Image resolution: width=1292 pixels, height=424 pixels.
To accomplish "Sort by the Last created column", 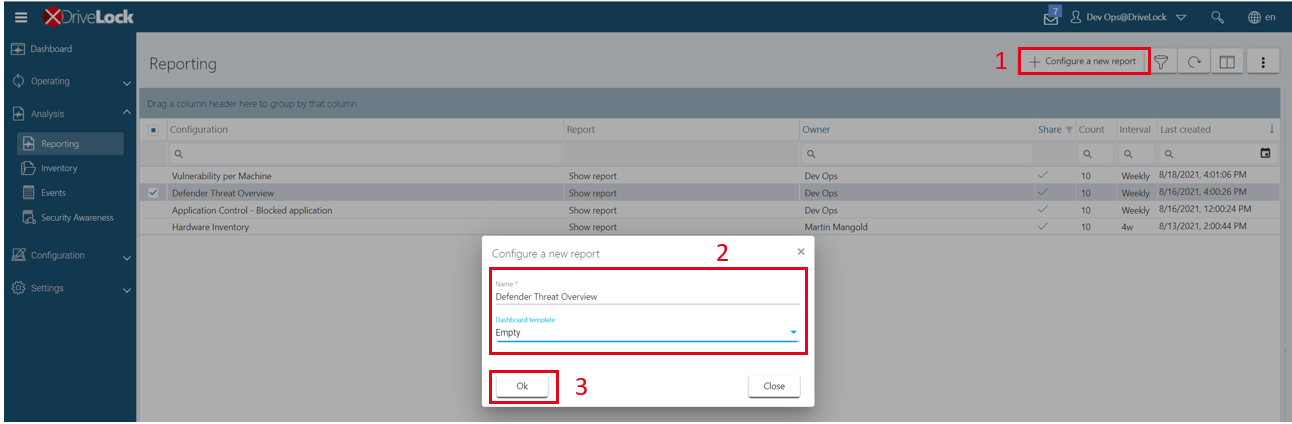I will point(1185,130).
